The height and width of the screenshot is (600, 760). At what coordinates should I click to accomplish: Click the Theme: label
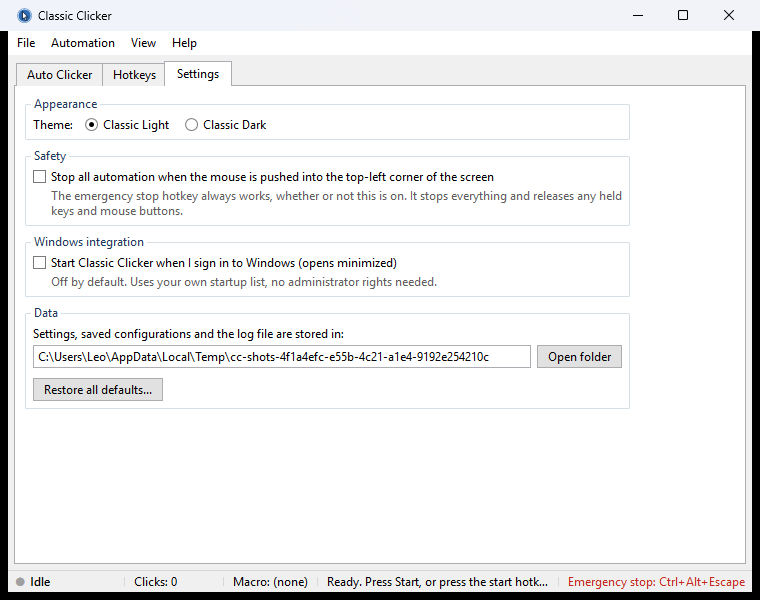[x=53, y=125]
